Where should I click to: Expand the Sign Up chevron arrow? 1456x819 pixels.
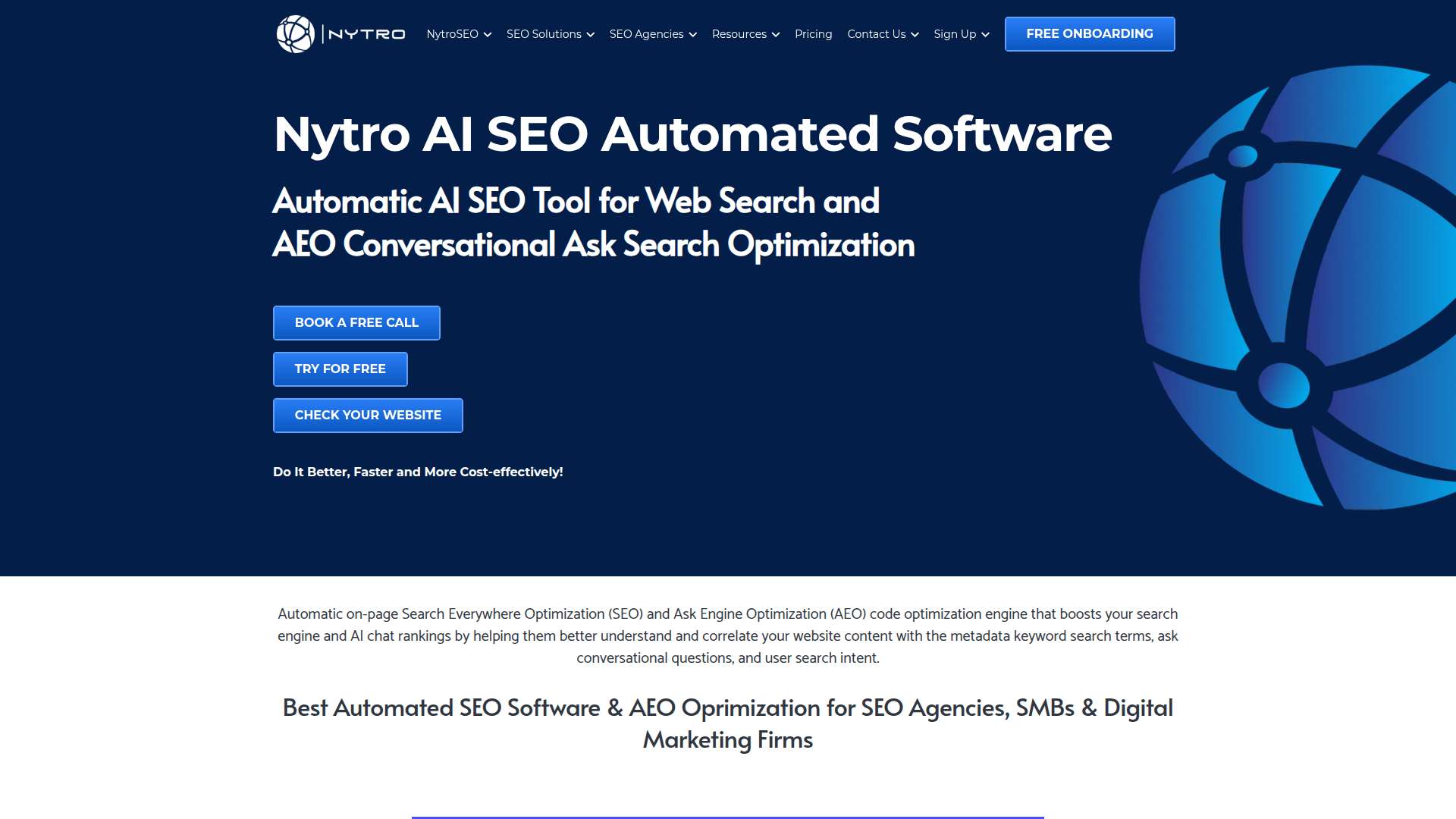pyautogui.click(x=986, y=35)
